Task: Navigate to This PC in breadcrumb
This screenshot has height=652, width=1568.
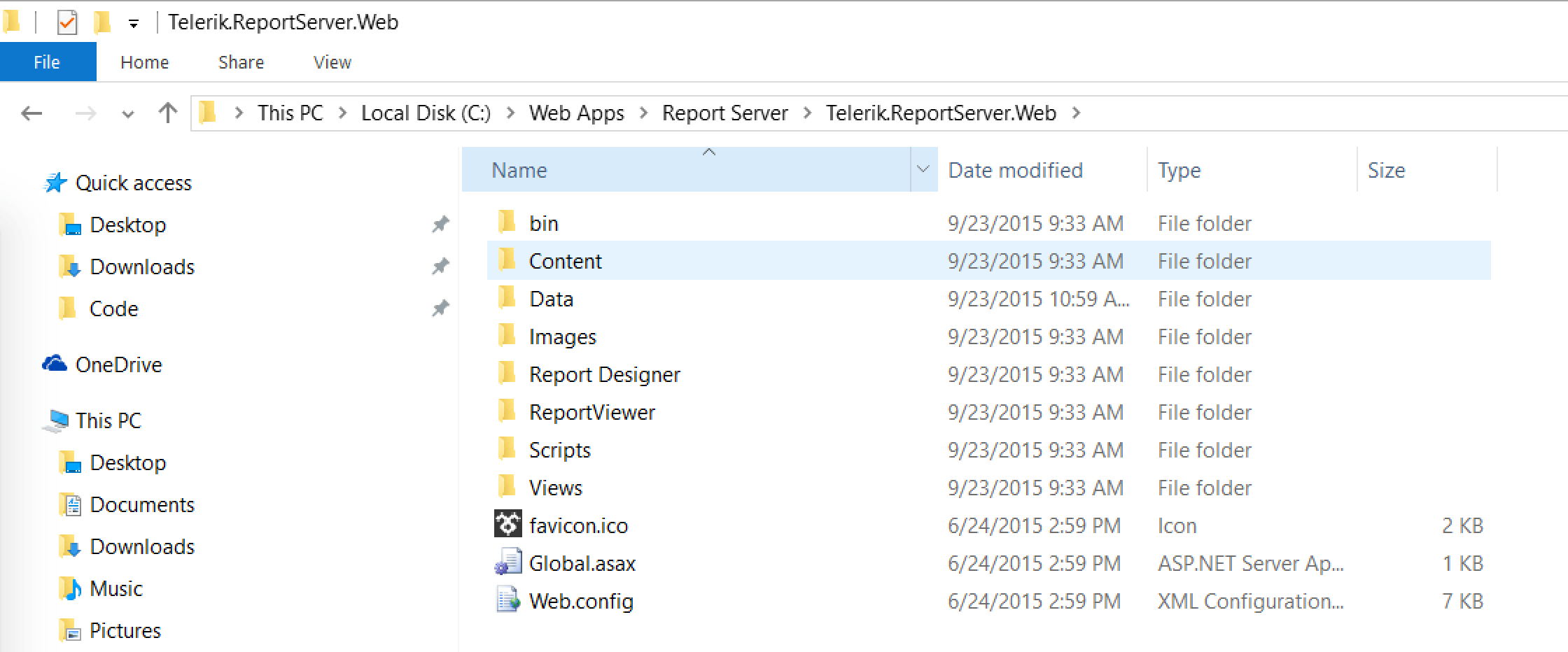Action: (290, 113)
